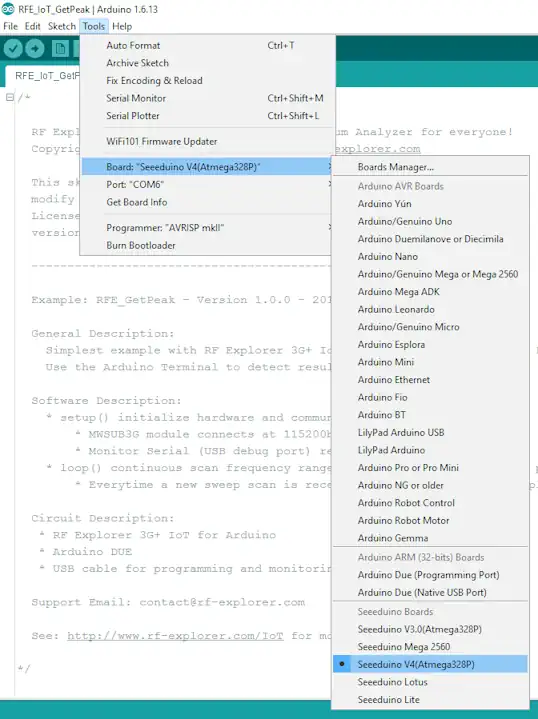The image size is (538, 719).
Task: Open Serial Plotter
Action: (x=205, y=116)
